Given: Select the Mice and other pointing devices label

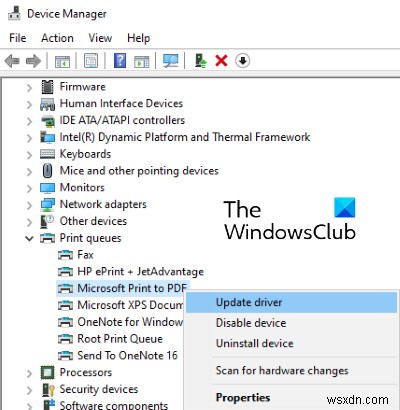Looking at the screenshot, I should pyautogui.click(x=139, y=171).
